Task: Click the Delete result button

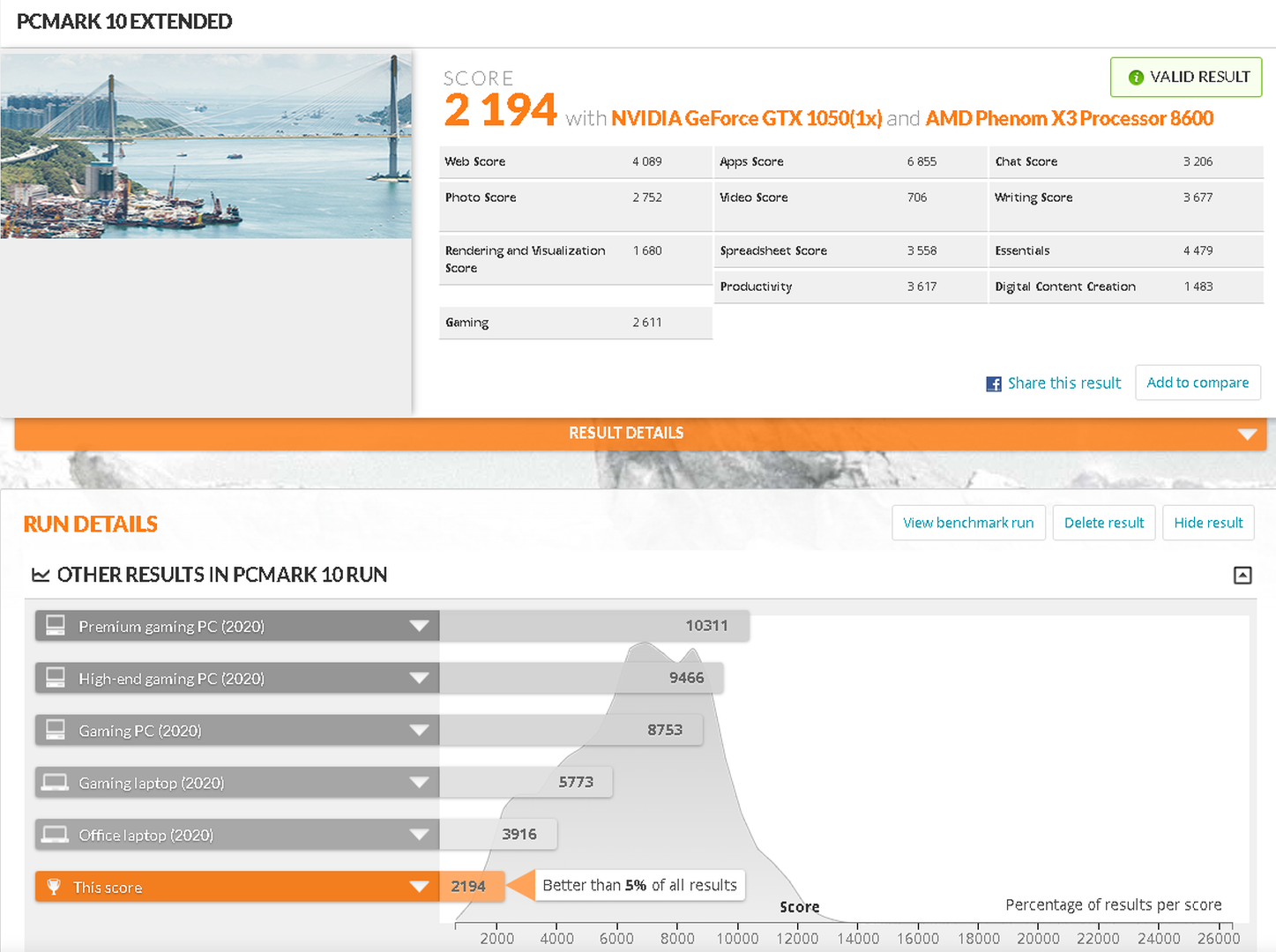Action: click(x=1104, y=523)
